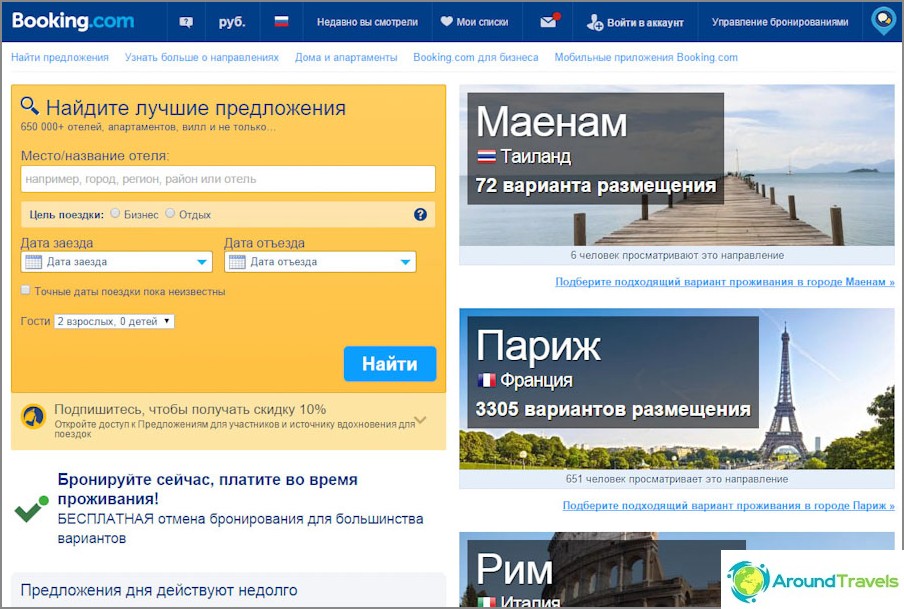This screenshot has height=609, width=904.
Task: Follow link to accommodation in Париж
Action: 729,505
